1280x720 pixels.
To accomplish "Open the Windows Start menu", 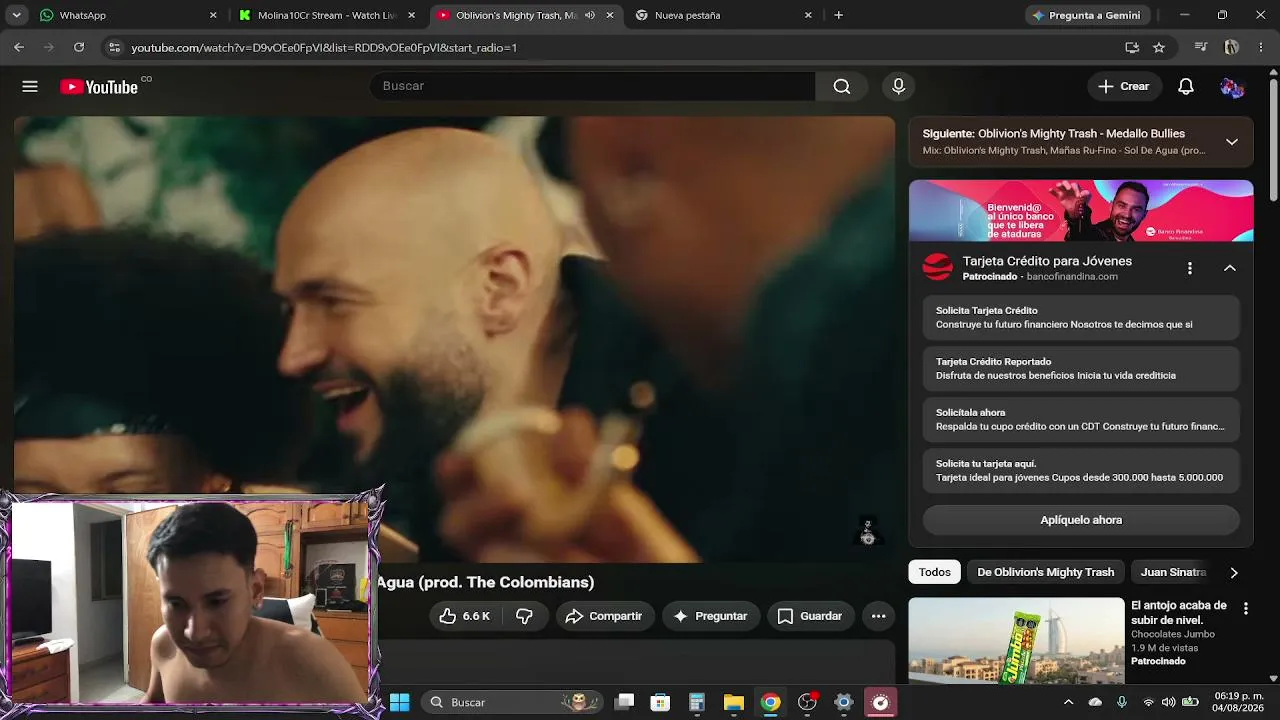I will click(399, 702).
